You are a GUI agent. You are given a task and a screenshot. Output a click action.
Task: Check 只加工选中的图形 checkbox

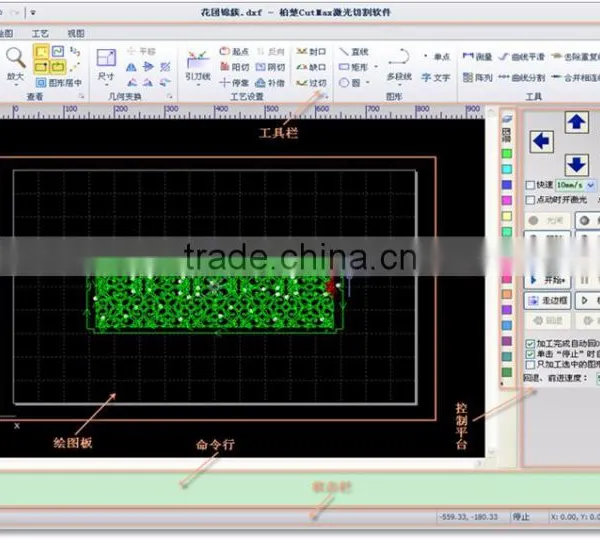click(x=530, y=365)
